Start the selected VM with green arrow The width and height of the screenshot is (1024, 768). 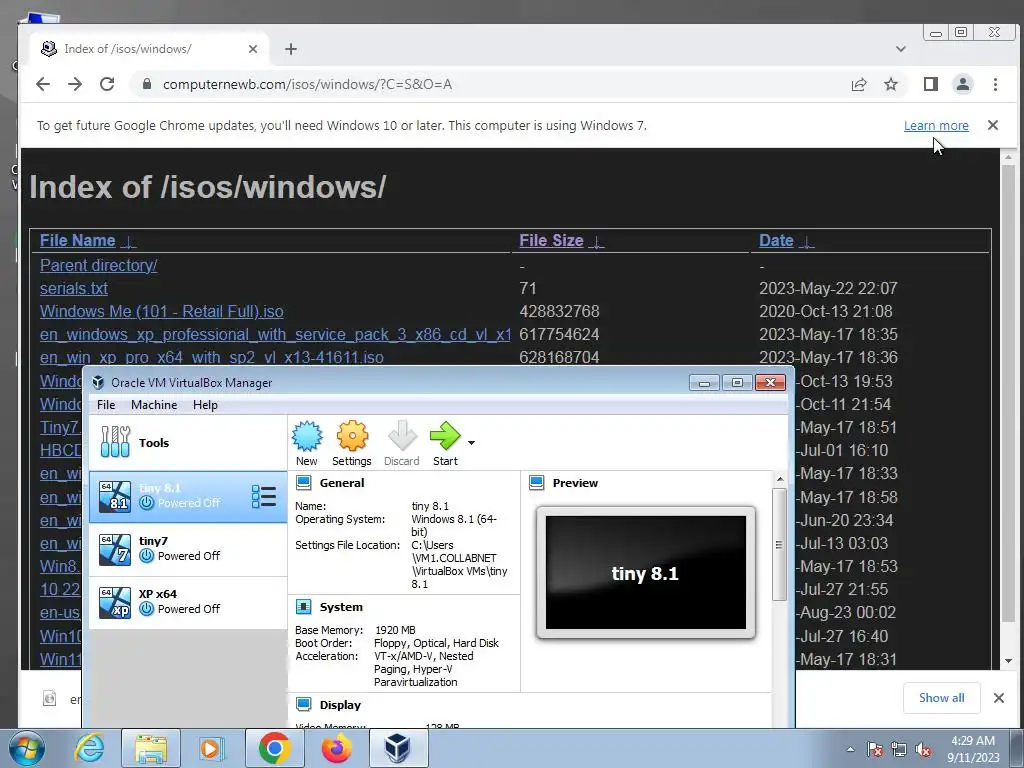tap(445, 444)
